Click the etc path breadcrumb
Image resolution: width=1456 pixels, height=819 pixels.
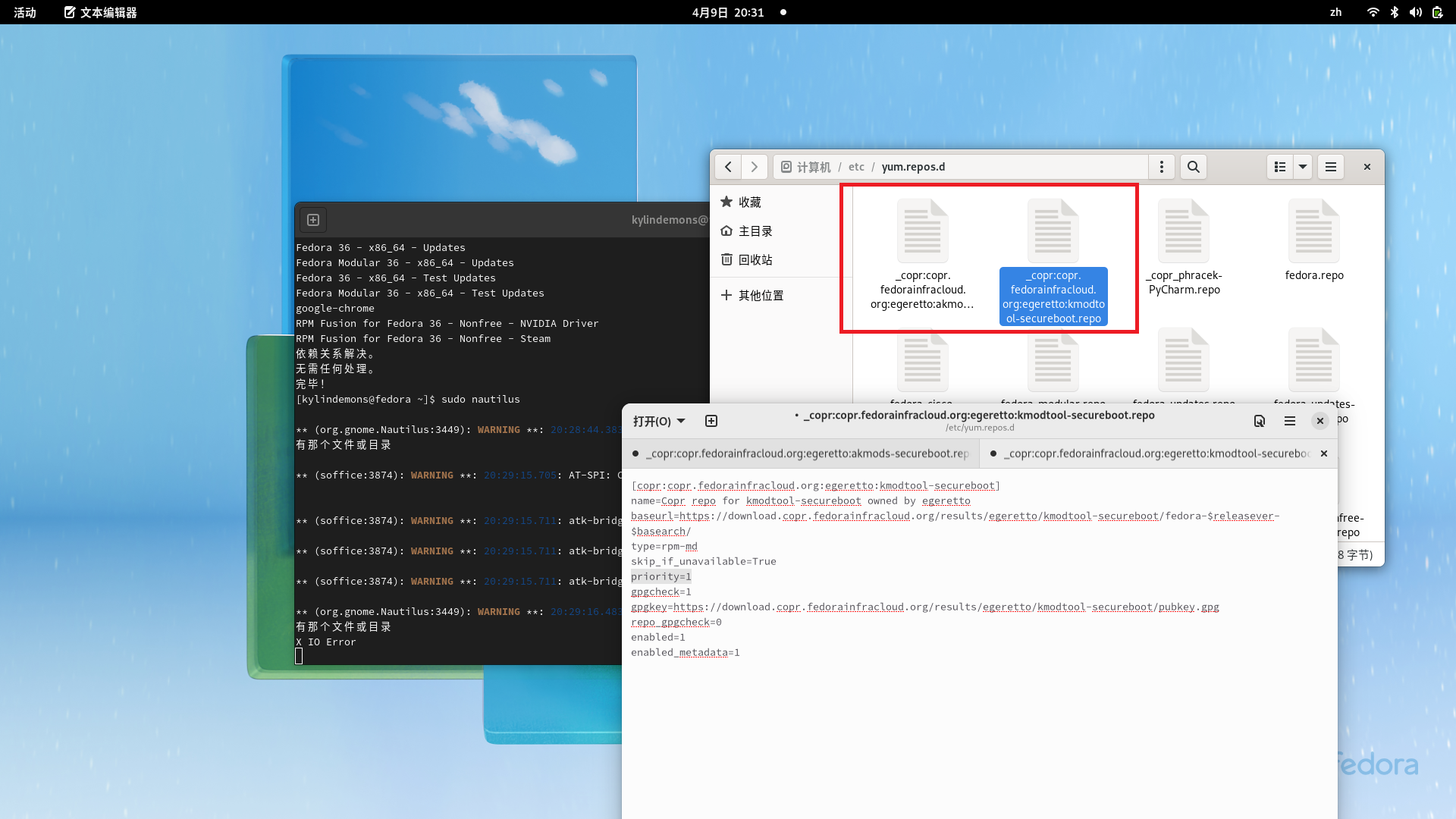pyautogui.click(x=856, y=167)
